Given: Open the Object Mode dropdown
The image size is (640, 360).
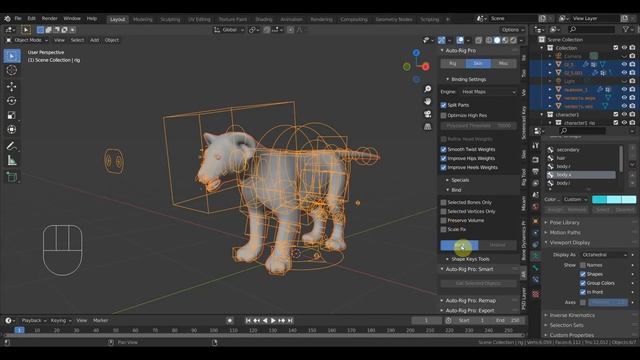Looking at the screenshot, I should coord(27,40).
